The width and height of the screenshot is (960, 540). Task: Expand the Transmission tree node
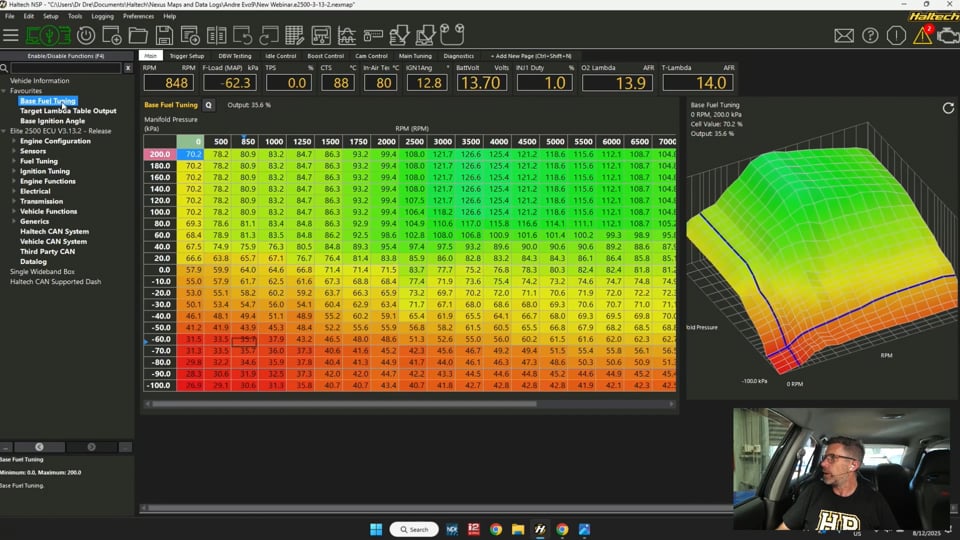point(14,201)
